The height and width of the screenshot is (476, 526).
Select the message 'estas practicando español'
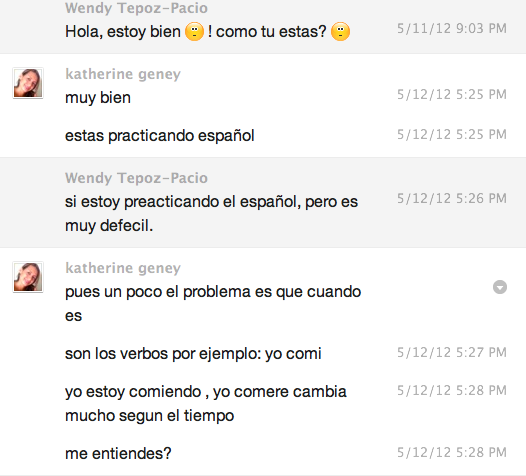tap(160, 136)
